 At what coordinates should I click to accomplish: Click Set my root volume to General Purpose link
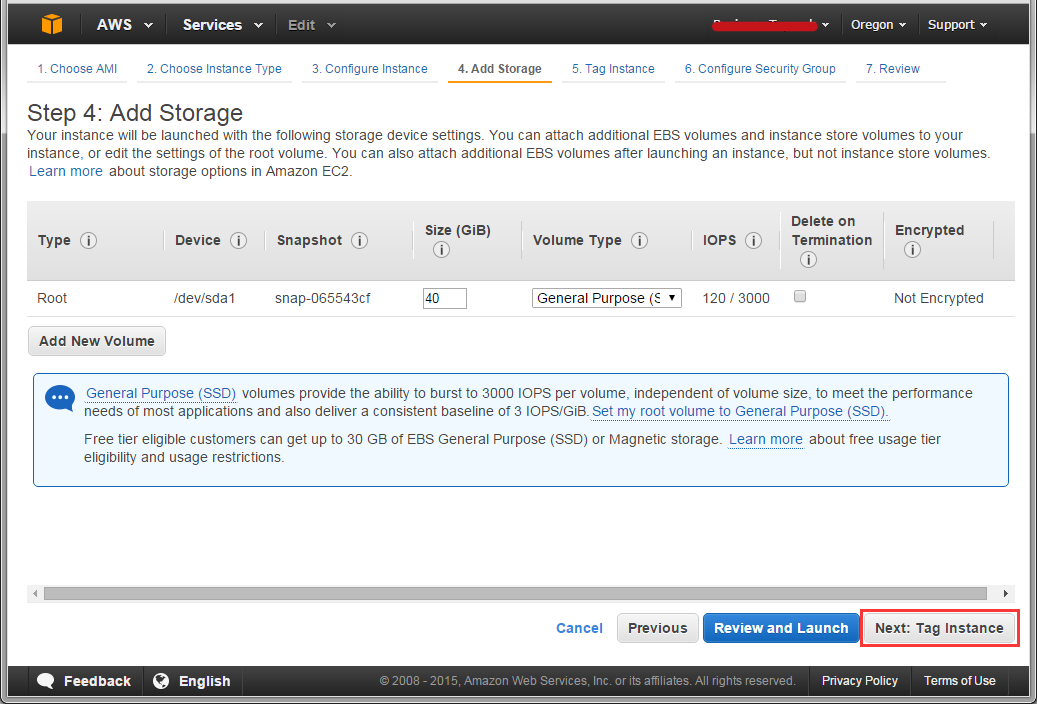click(739, 411)
